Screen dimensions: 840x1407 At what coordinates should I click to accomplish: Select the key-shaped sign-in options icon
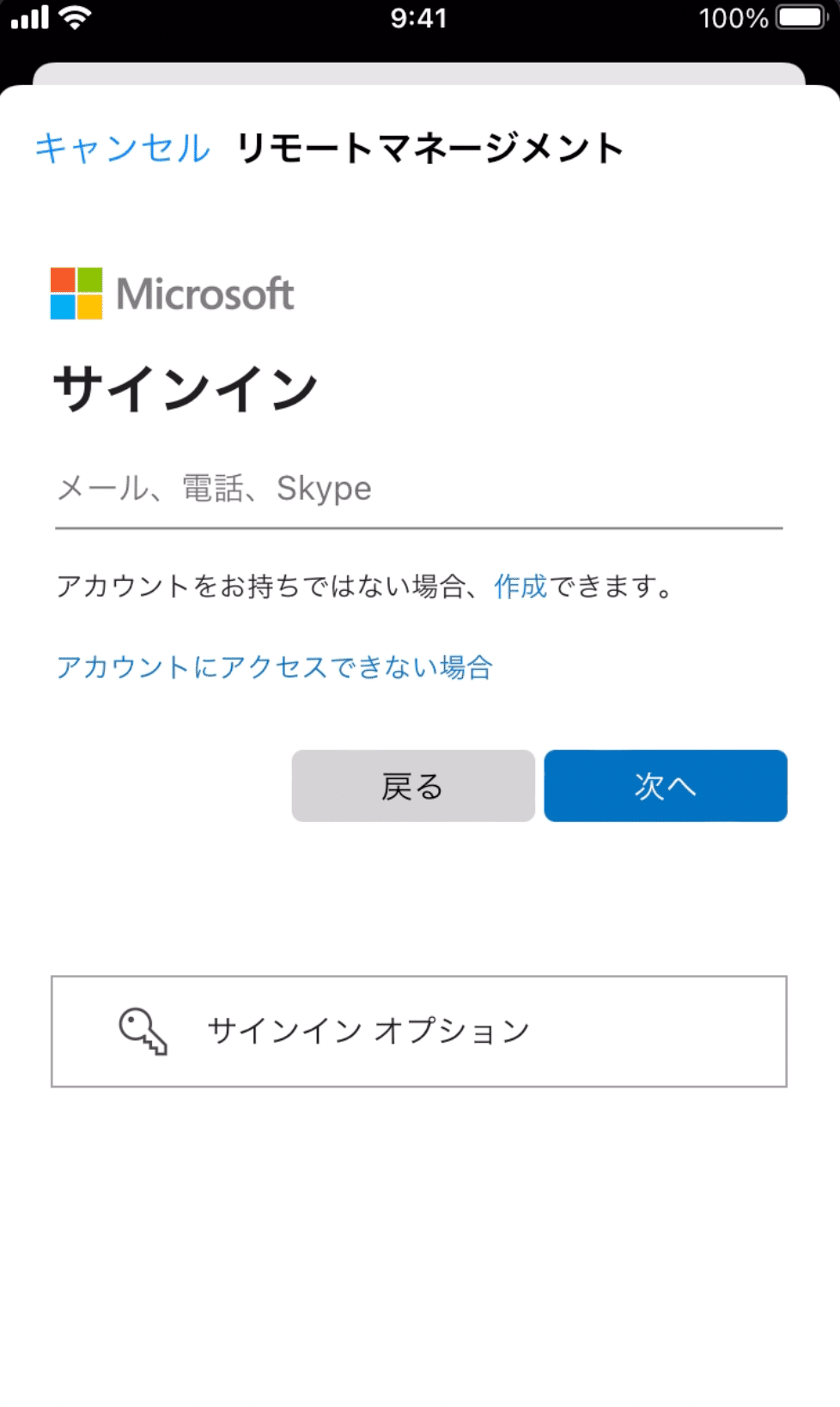[143, 1029]
